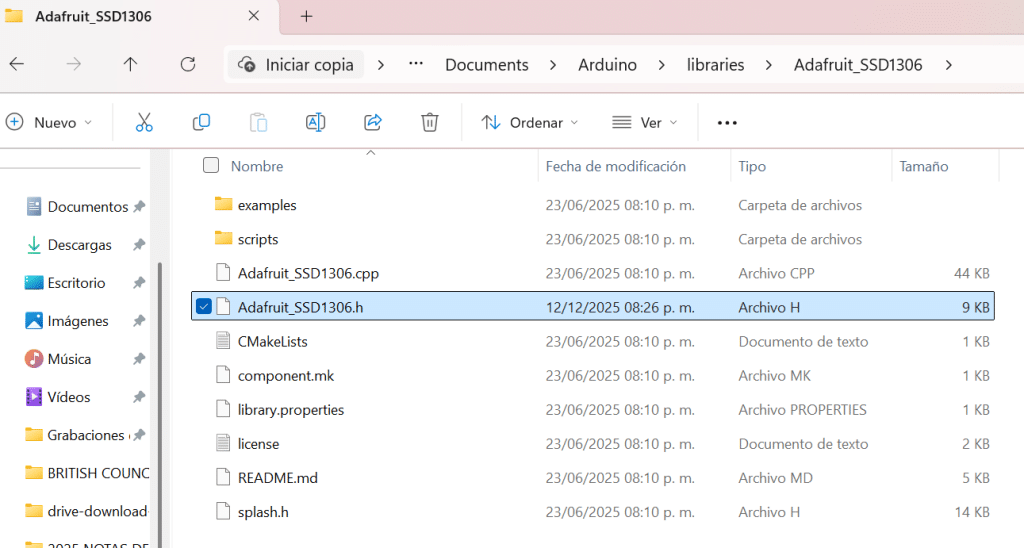The image size is (1024, 548).
Task: Sort by Fecha de modificación column
Action: point(616,166)
